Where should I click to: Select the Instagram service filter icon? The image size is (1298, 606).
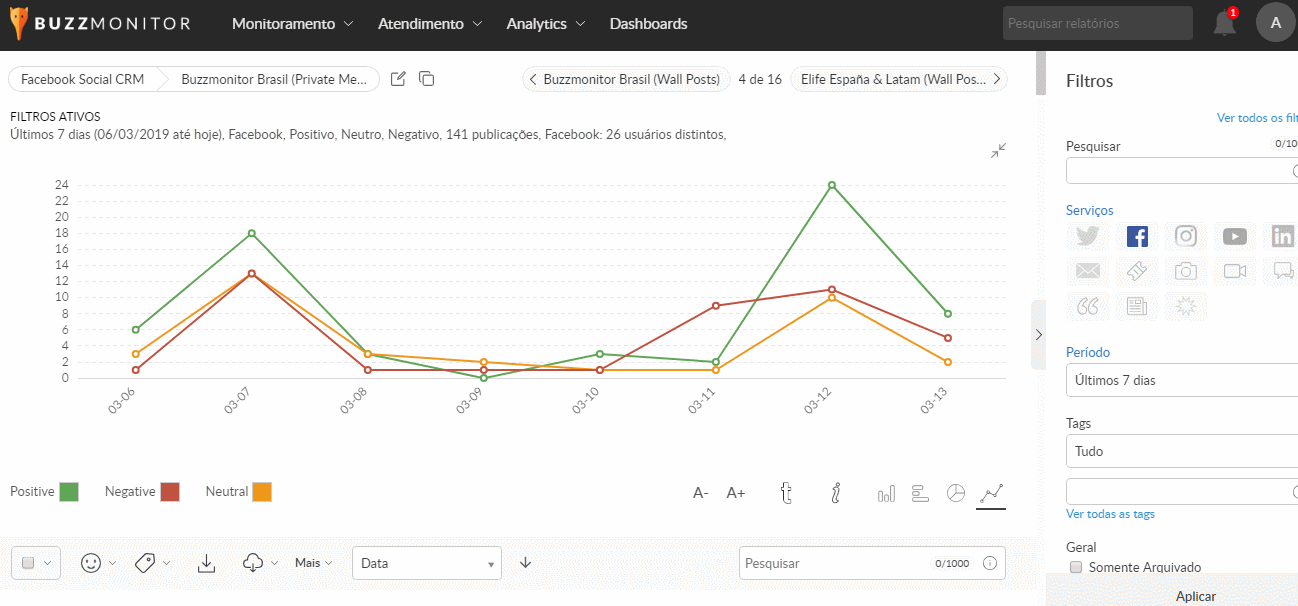pyautogui.click(x=1186, y=237)
